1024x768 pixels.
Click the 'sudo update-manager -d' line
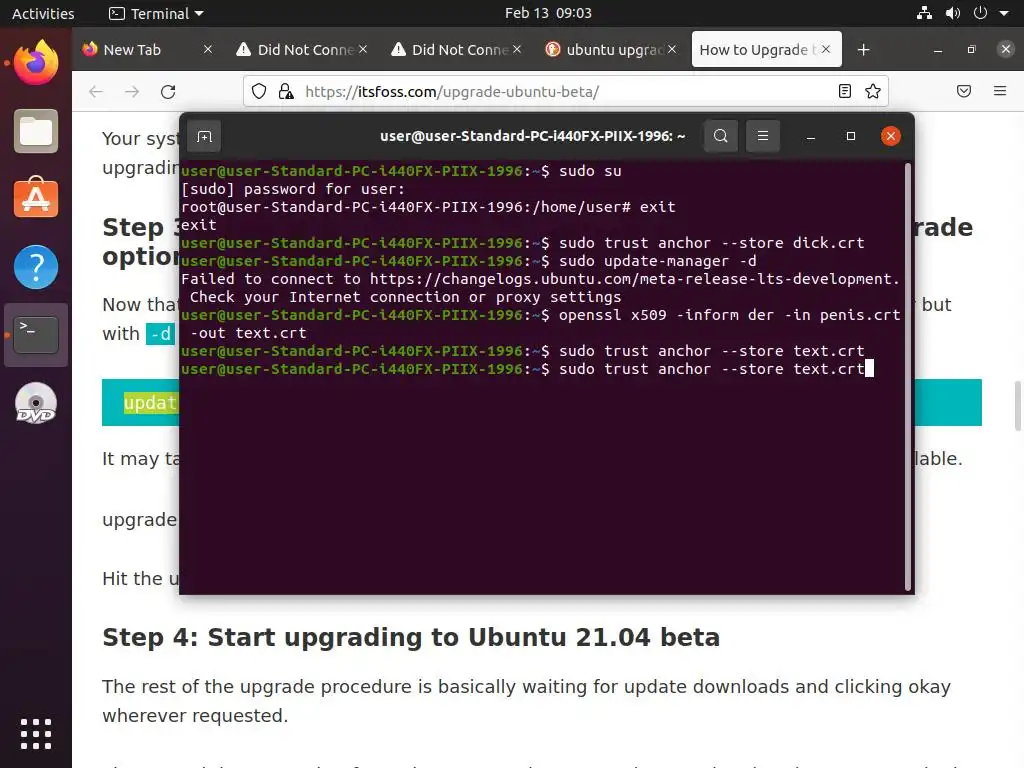pos(469,261)
